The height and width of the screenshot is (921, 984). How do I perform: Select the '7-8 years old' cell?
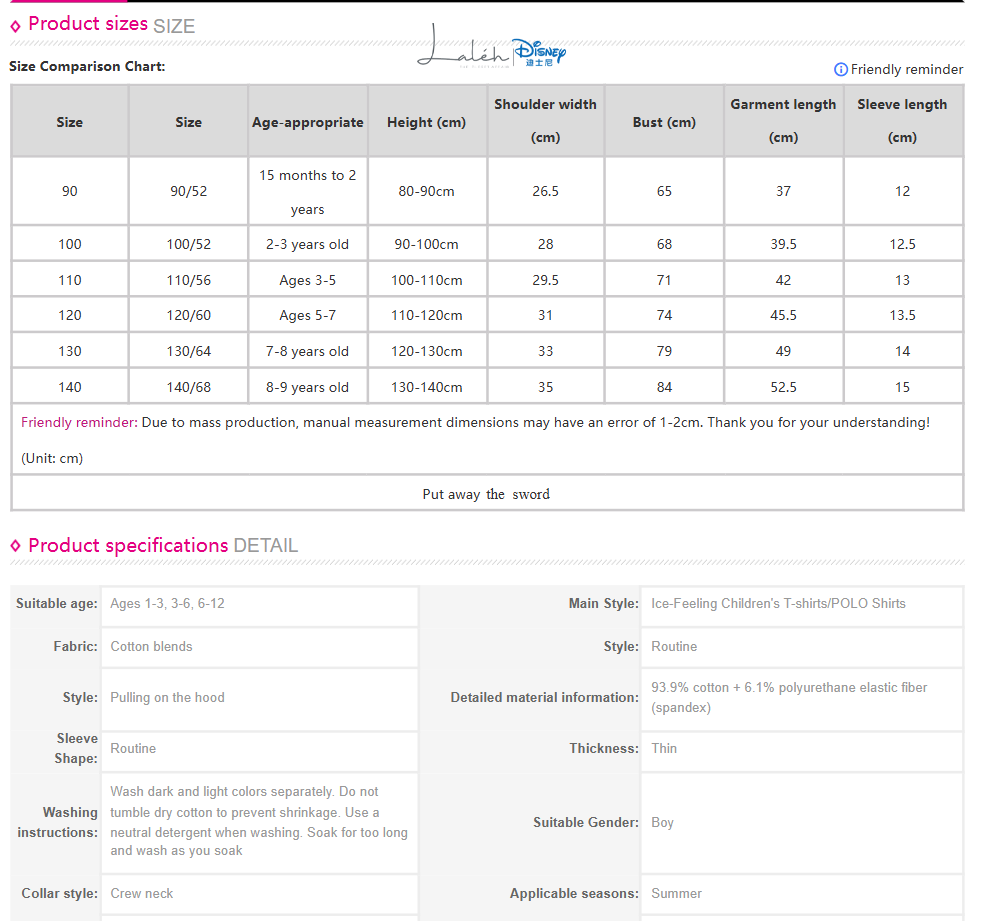pos(308,351)
